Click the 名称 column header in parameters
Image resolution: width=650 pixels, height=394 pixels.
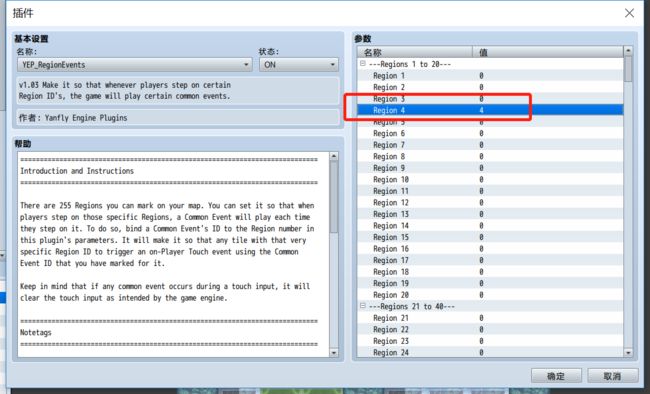click(415, 52)
